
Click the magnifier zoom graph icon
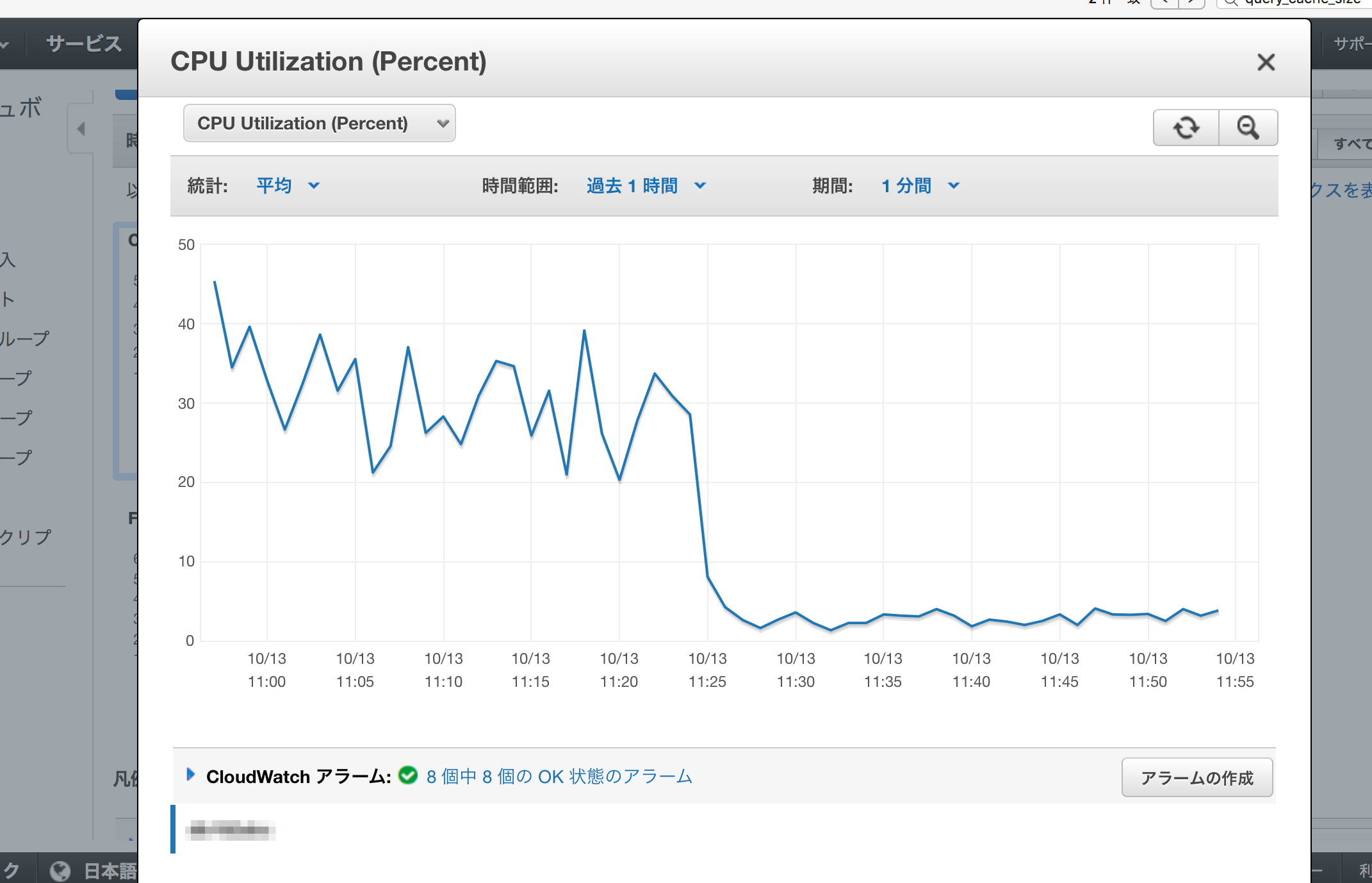(1248, 128)
